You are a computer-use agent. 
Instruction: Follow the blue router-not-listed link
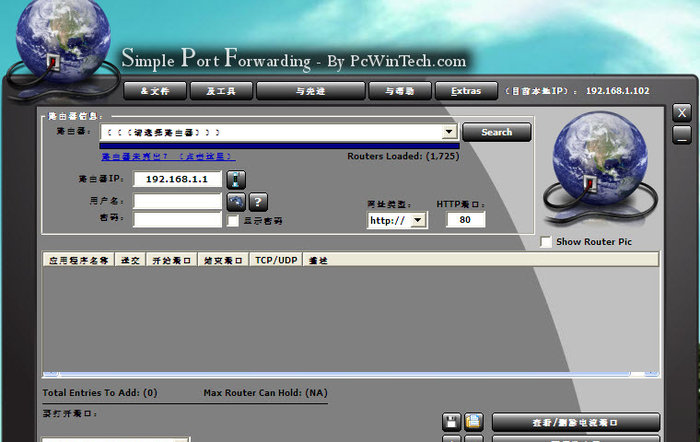point(168,156)
